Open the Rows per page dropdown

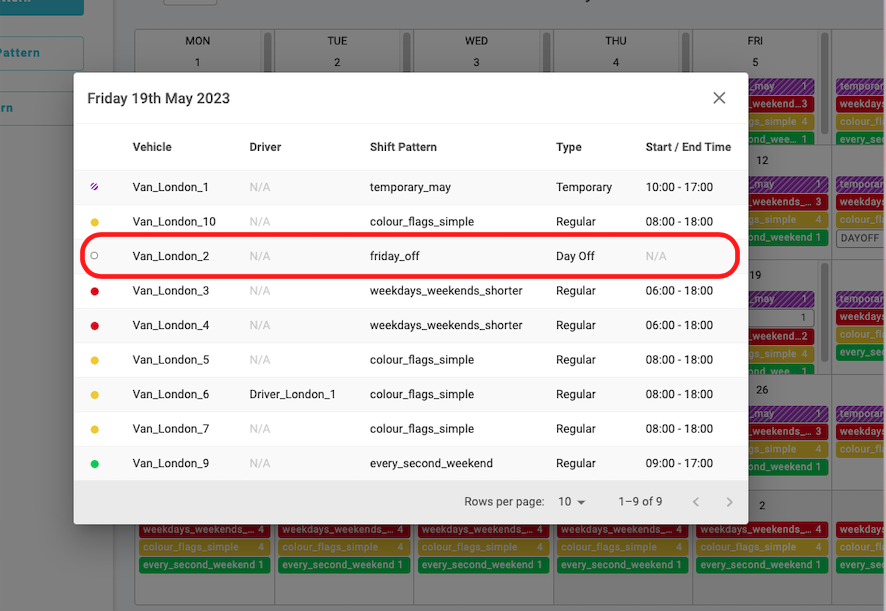pos(571,502)
